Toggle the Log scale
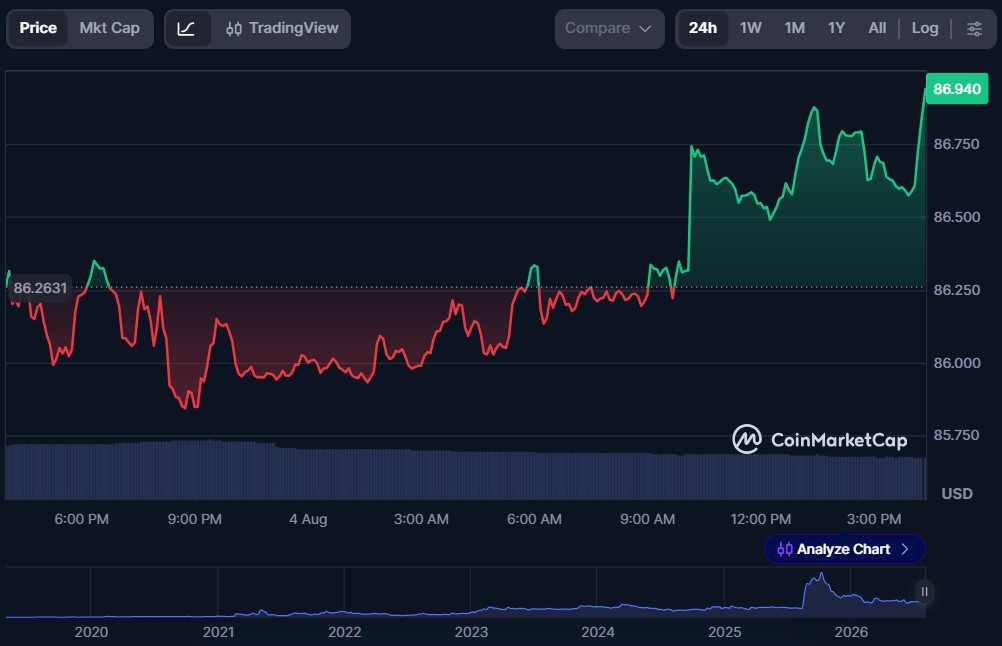The image size is (1002, 646). point(925,28)
